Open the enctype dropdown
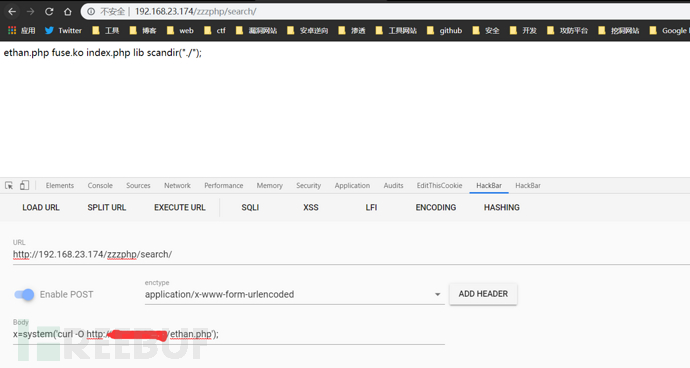Image resolution: width=690 pixels, height=368 pixels. [x=294, y=294]
